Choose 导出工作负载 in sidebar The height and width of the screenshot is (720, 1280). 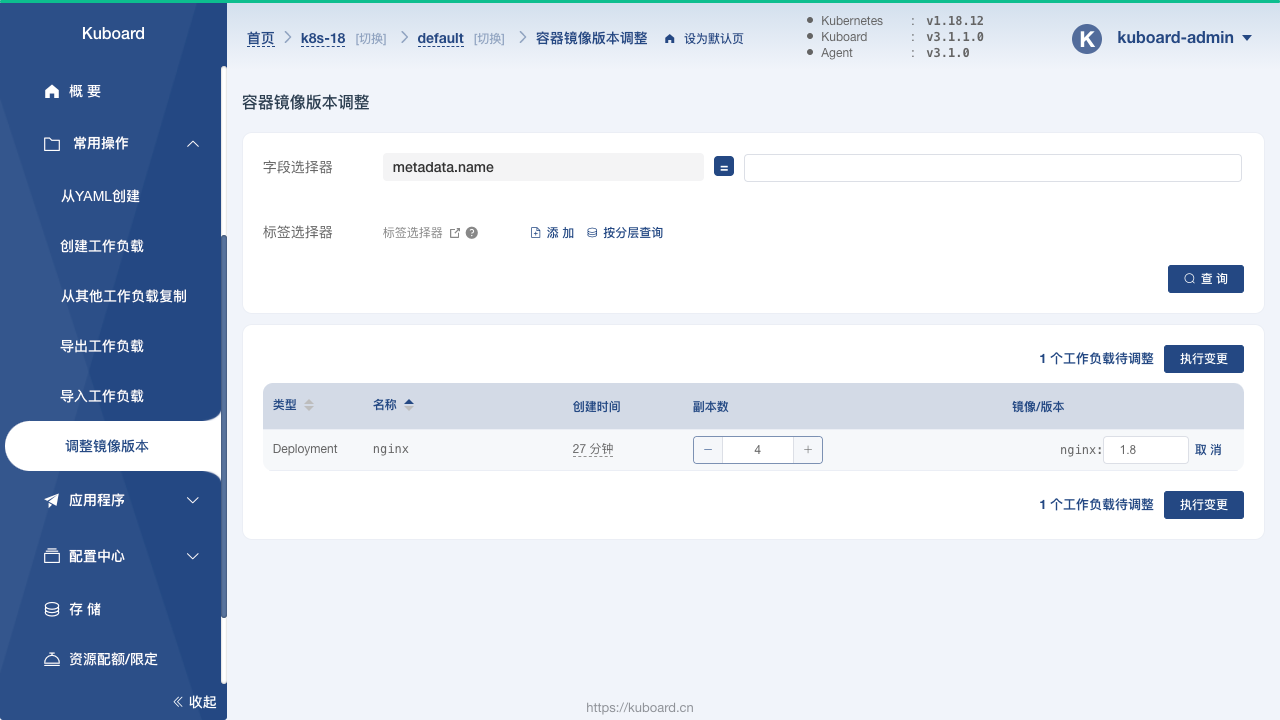(x=102, y=346)
